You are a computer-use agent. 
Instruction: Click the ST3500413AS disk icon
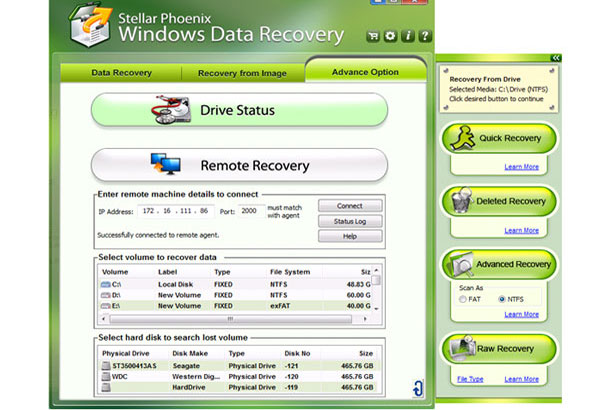point(106,366)
